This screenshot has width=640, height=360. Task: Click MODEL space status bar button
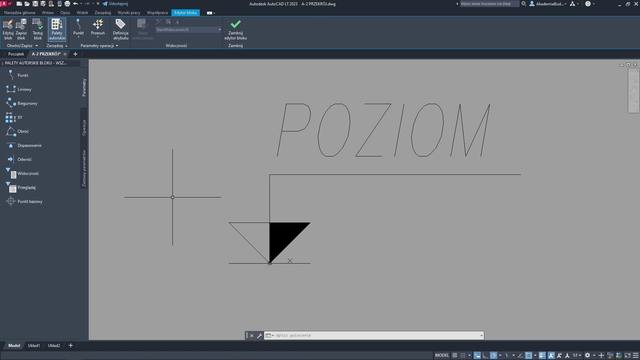point(442,356)
